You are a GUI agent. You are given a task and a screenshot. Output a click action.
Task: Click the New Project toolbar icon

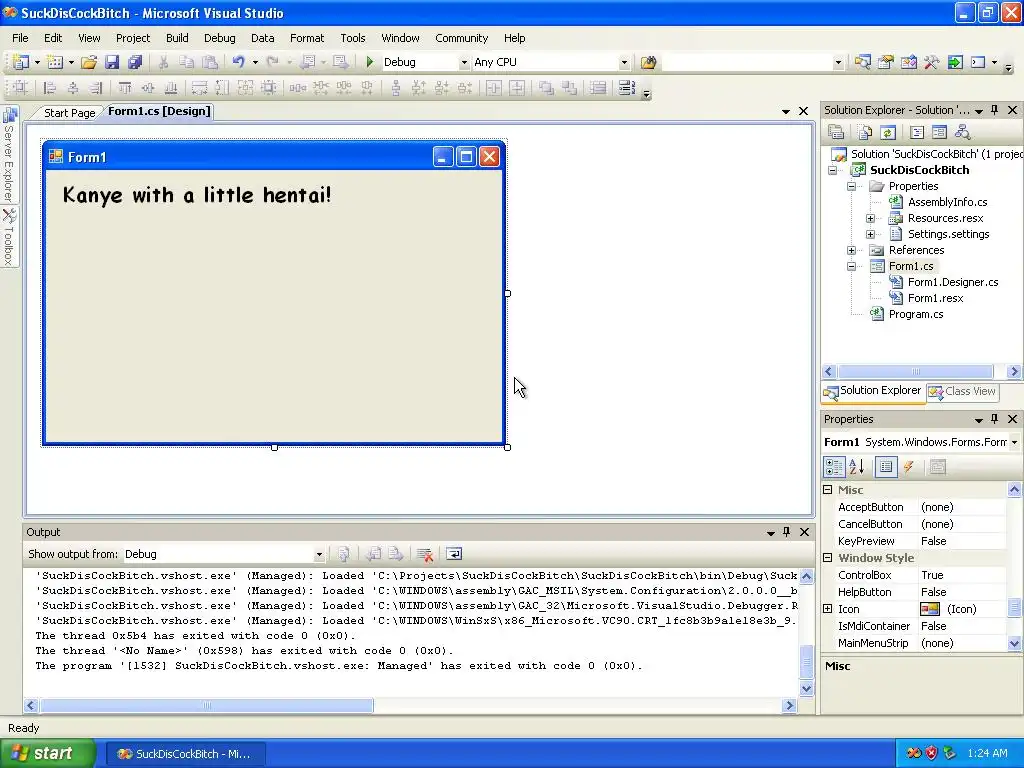(x=20, y=62)
